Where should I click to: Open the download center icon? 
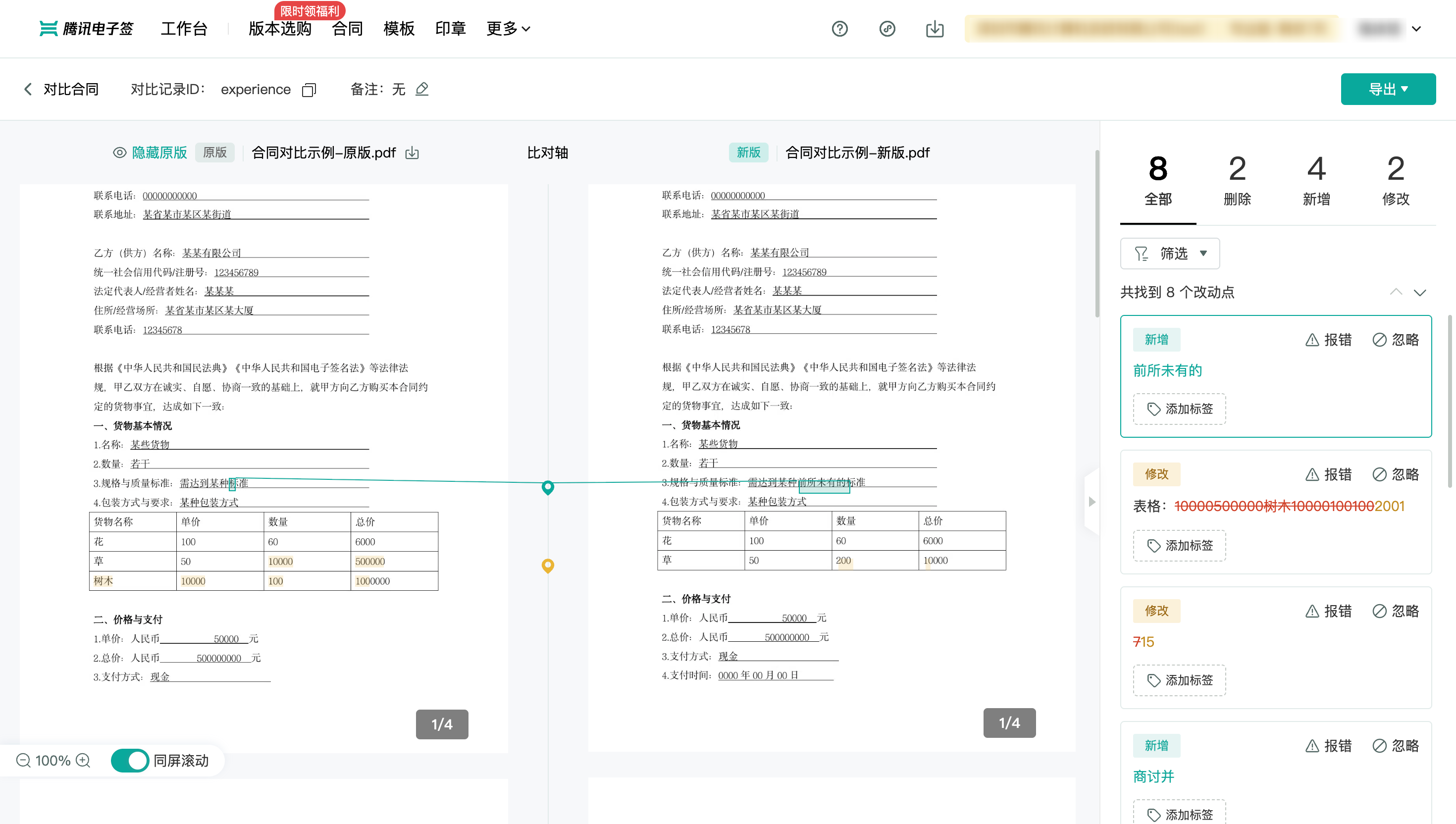[x=934, y=28]
